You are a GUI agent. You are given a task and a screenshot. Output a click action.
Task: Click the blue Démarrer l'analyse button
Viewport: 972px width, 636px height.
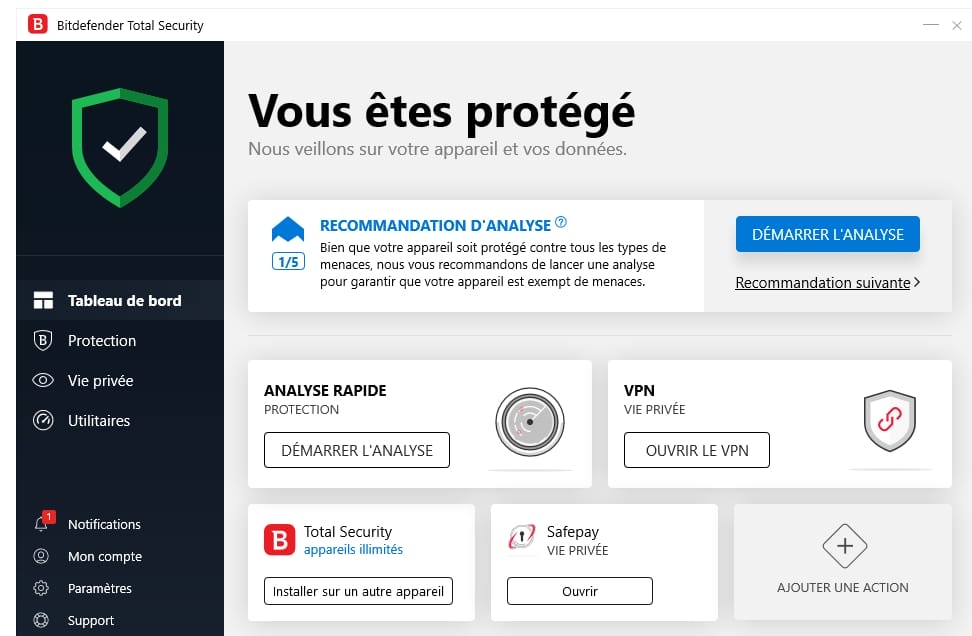(x=828, y=234)
